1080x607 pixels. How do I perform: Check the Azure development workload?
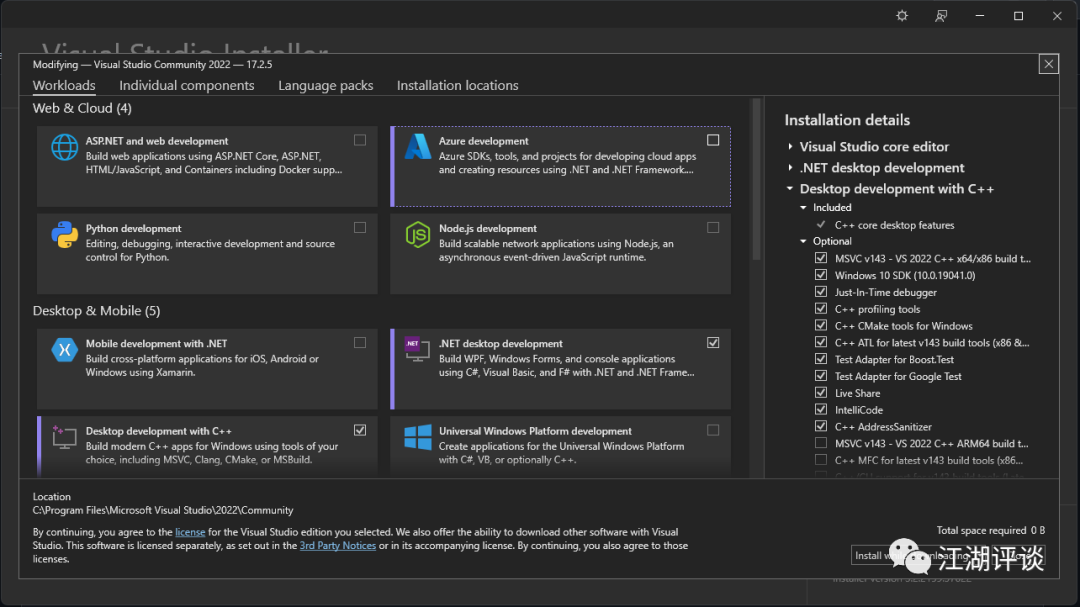[x=713, y=140]
